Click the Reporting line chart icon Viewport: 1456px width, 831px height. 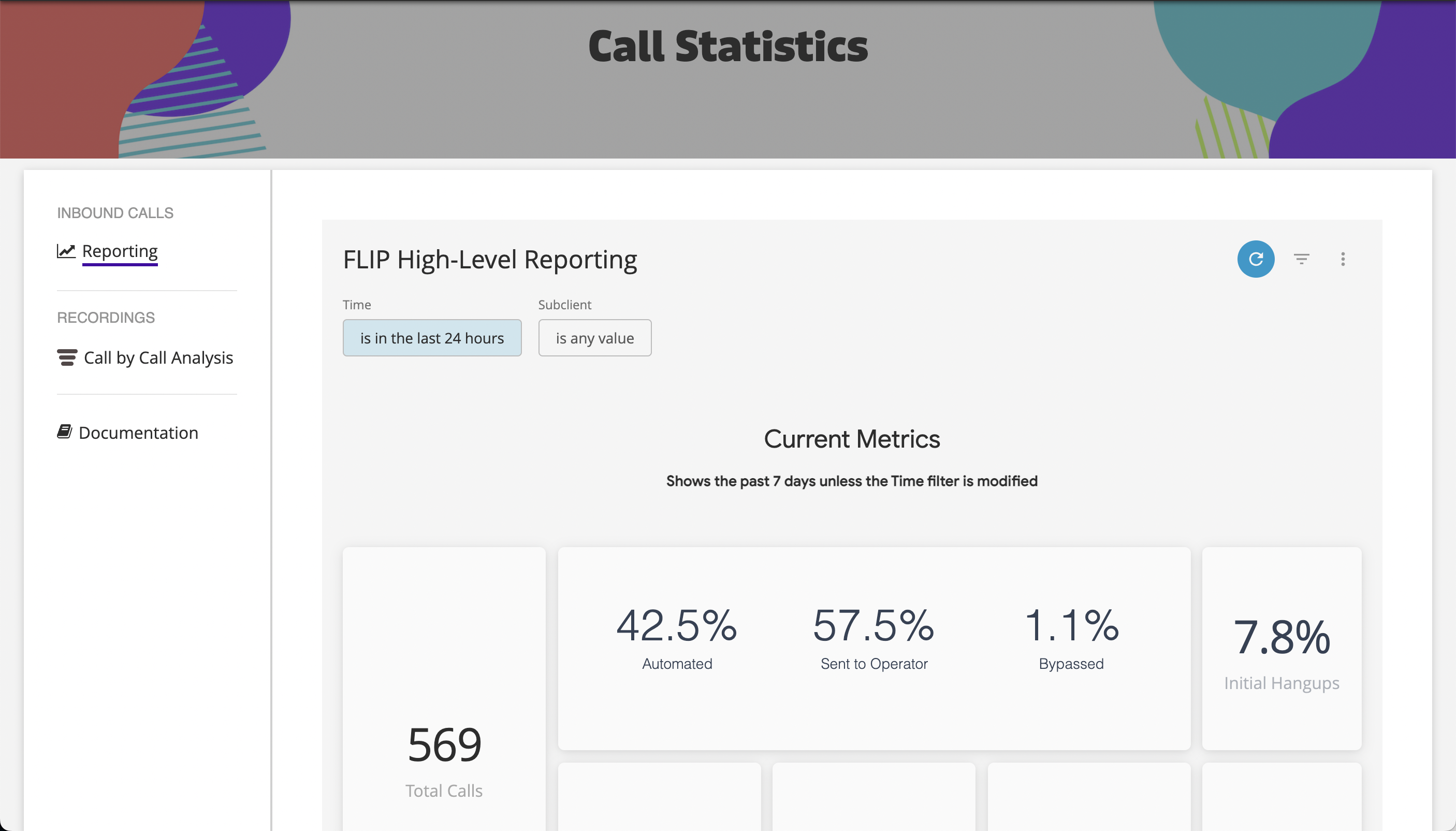66,251
